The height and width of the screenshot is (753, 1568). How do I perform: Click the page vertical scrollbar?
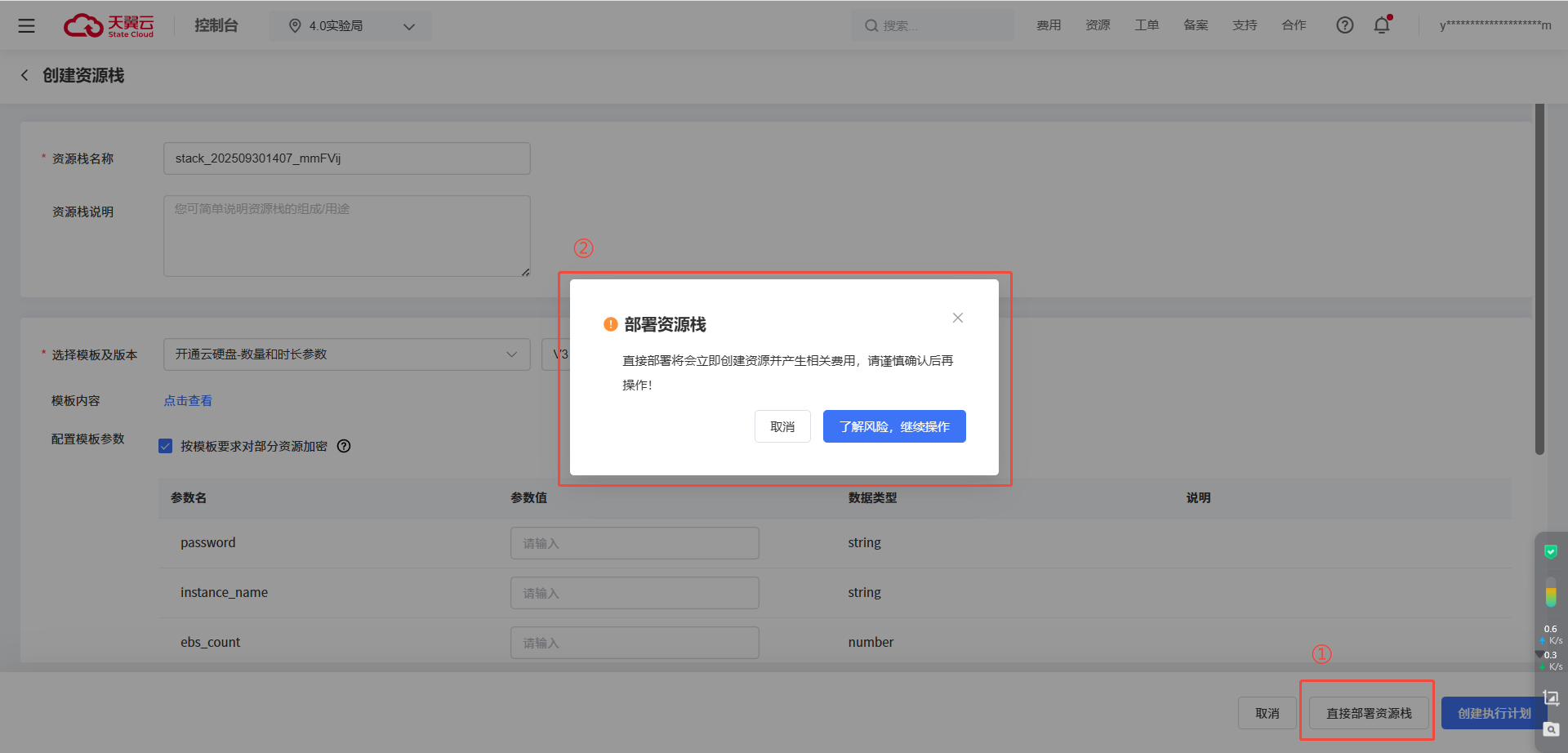click(1539, 278)
